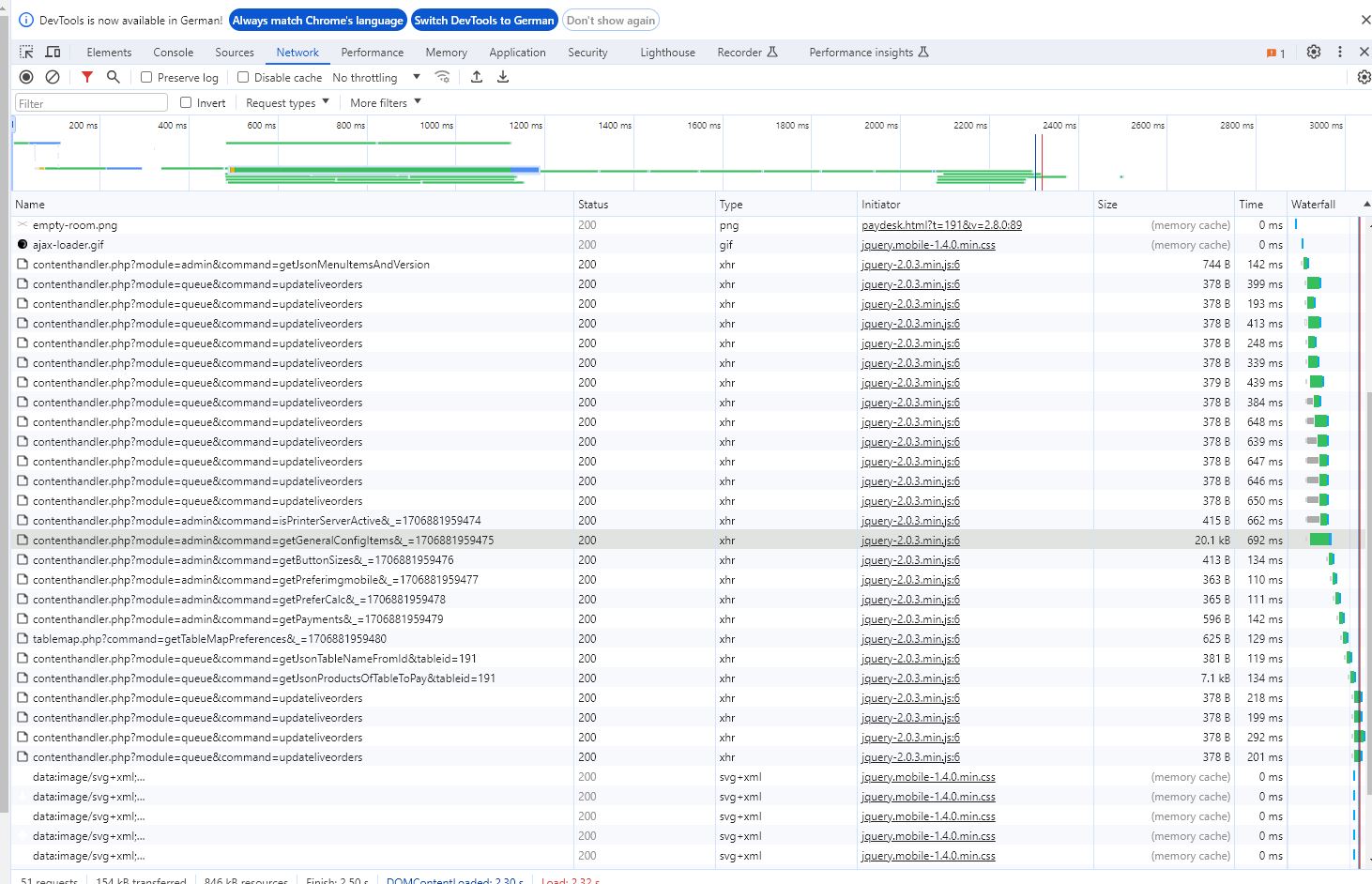Click the Switch DevTools to German button
Image resolution: width=1372 pixels, height=884 pixels.
click(x=484, y=21)
